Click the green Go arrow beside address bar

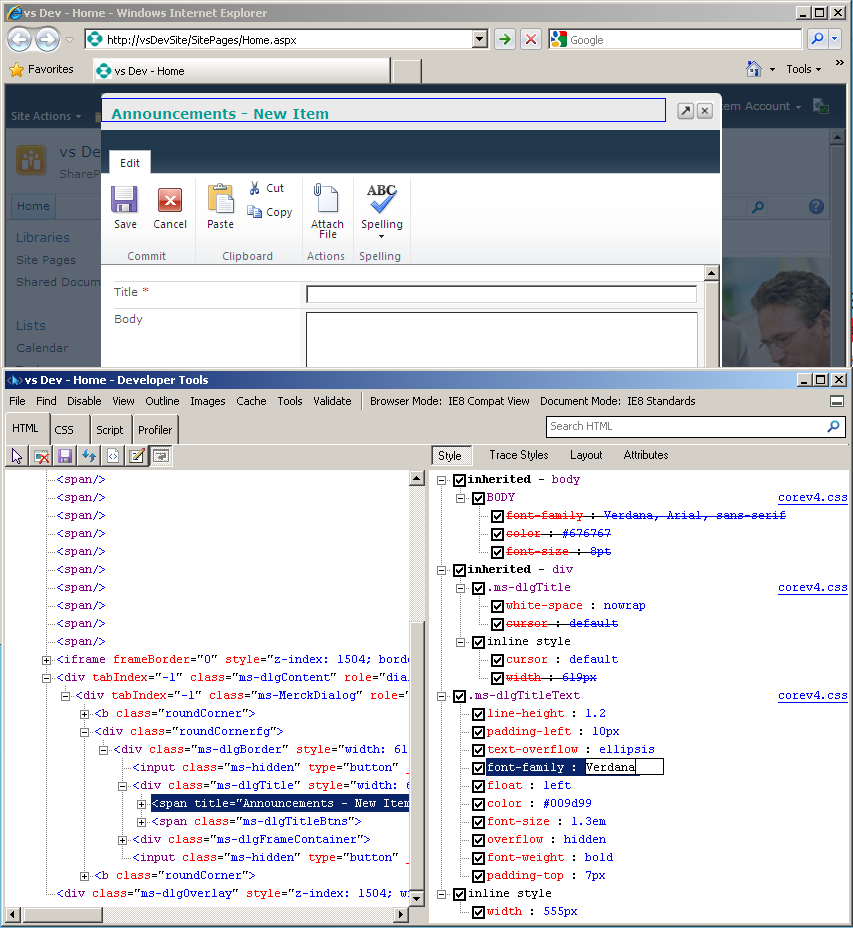point(505,40)
